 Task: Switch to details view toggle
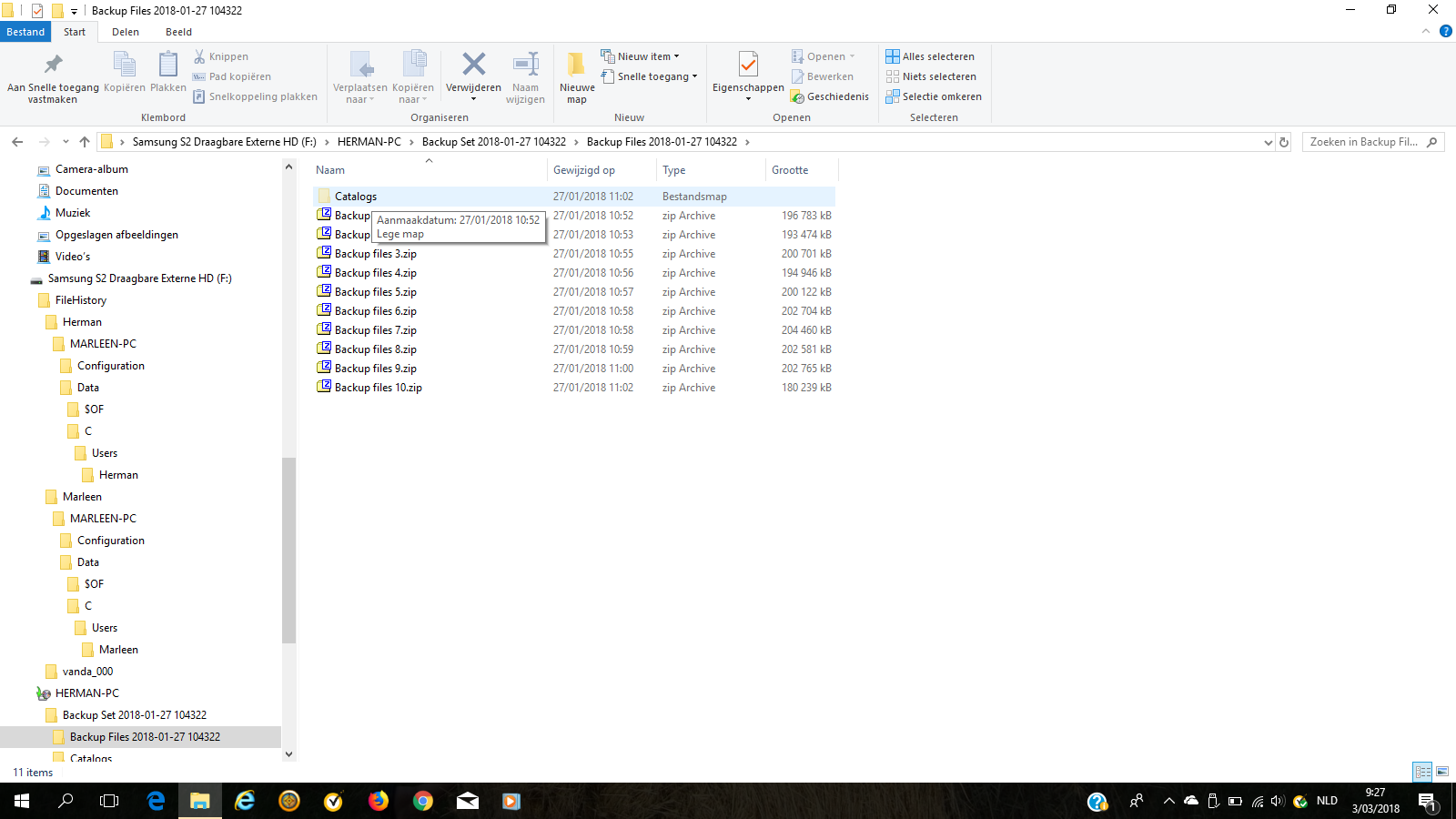[1422, 772]
